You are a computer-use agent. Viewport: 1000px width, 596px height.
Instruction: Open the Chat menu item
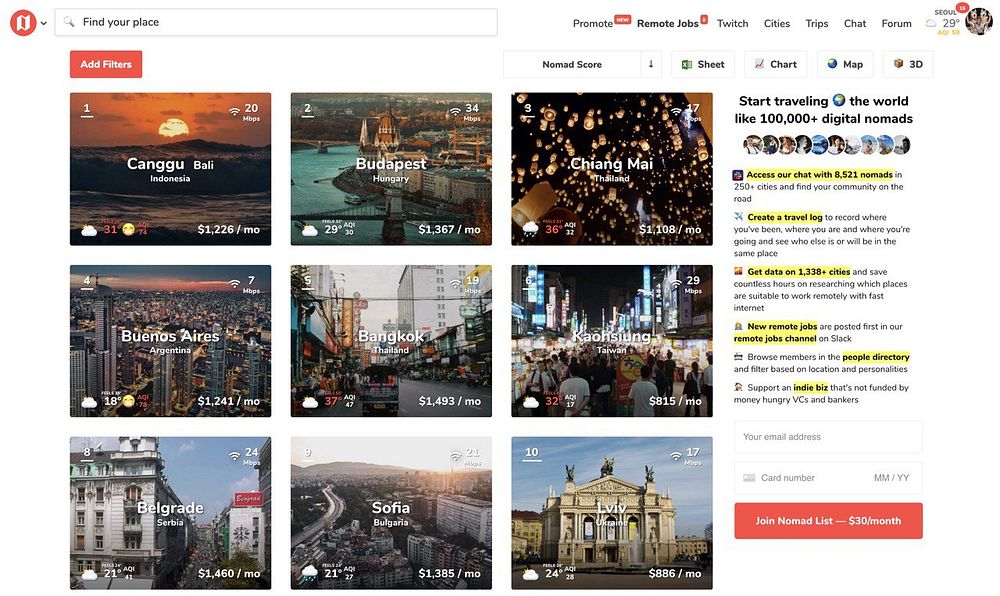(x=855, y=24)
